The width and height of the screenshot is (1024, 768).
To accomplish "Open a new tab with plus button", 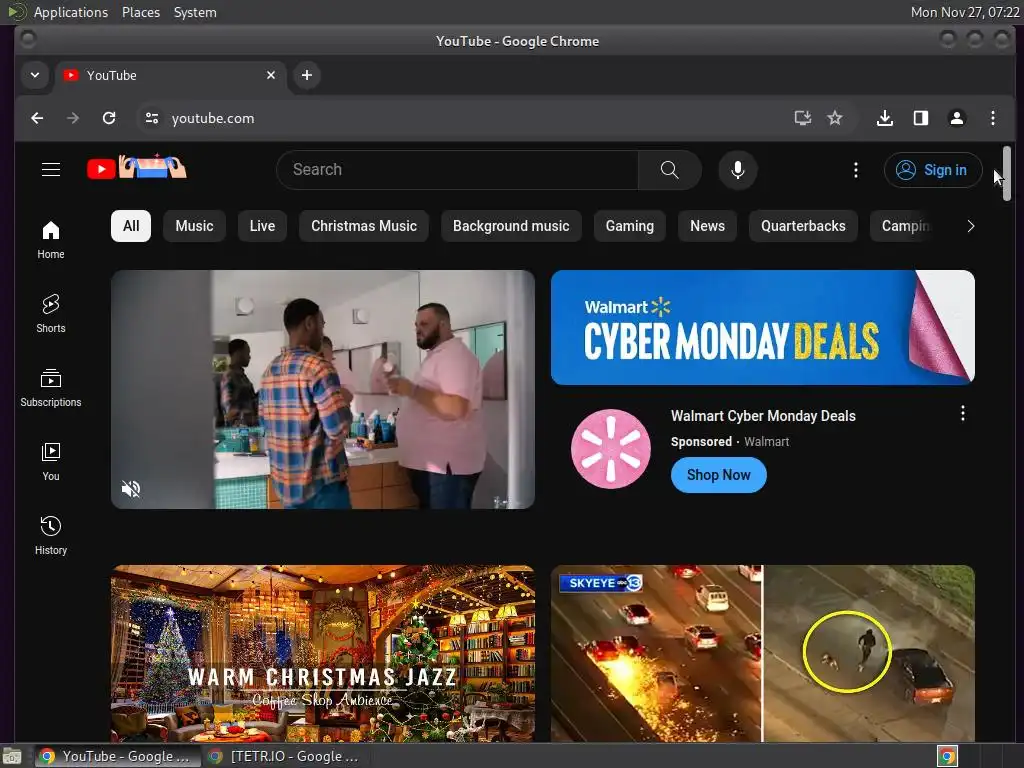I will pyautogui.click(x=306, y=75).
